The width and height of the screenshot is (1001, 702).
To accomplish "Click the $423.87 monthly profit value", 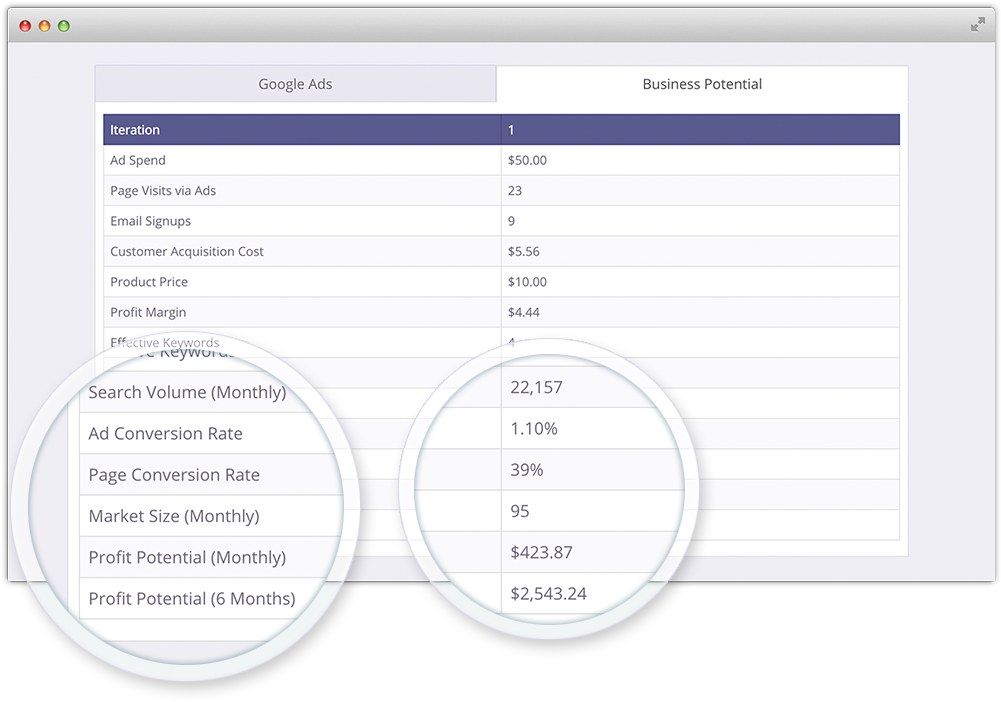I will coord(541,552).
